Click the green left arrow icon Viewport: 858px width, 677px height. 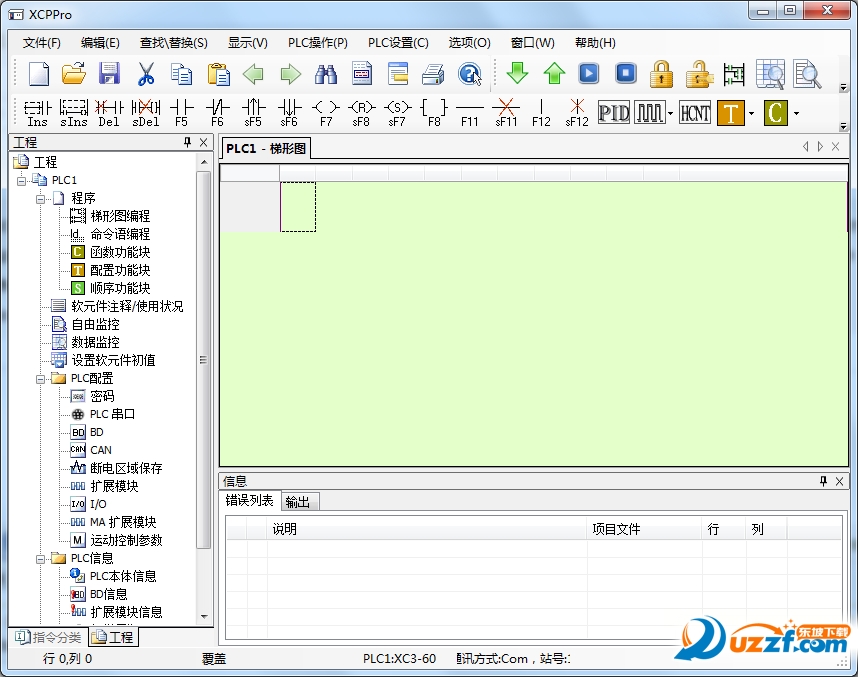pos(253,74)
